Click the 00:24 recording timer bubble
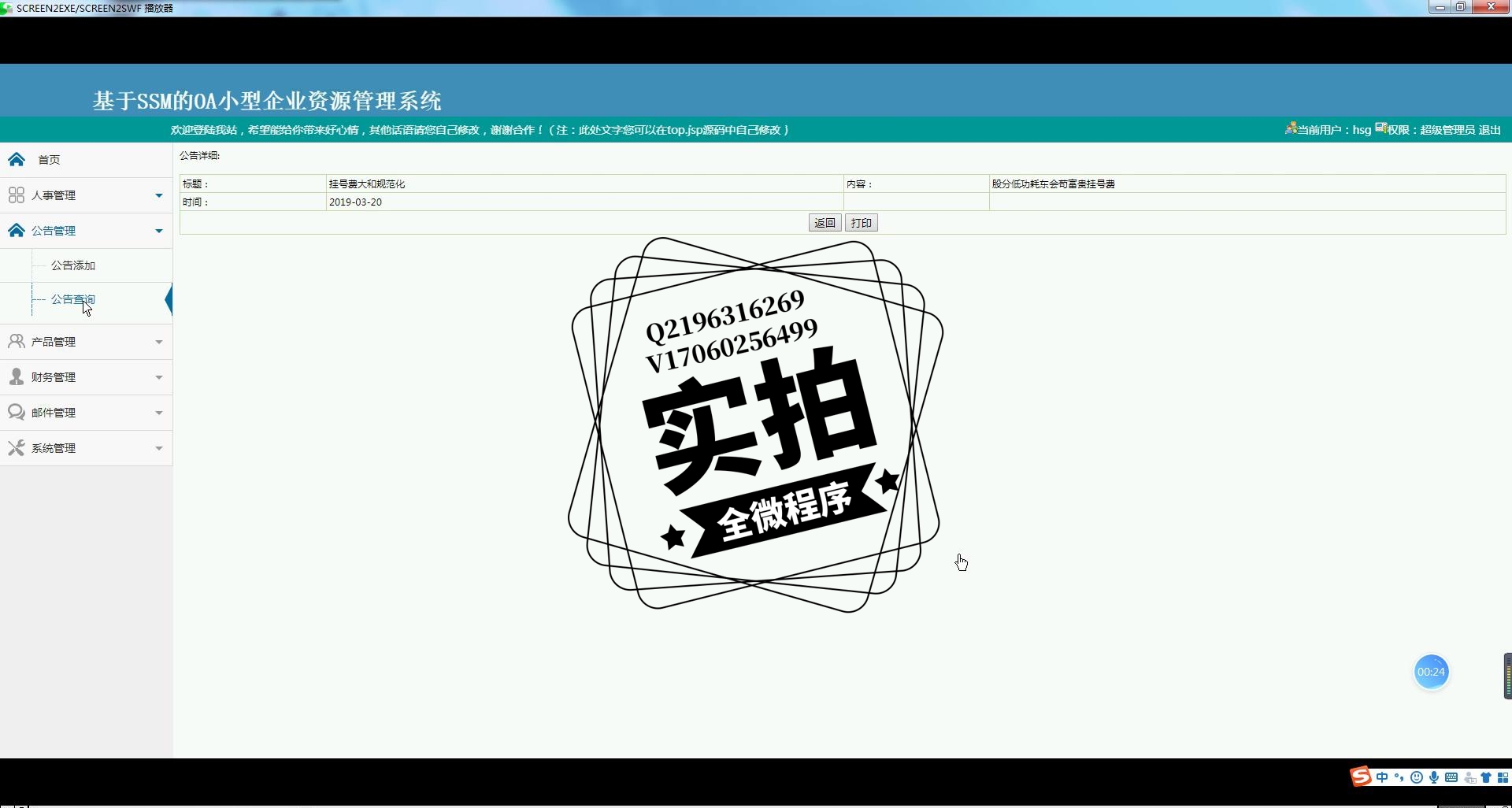 [1431, 672]
